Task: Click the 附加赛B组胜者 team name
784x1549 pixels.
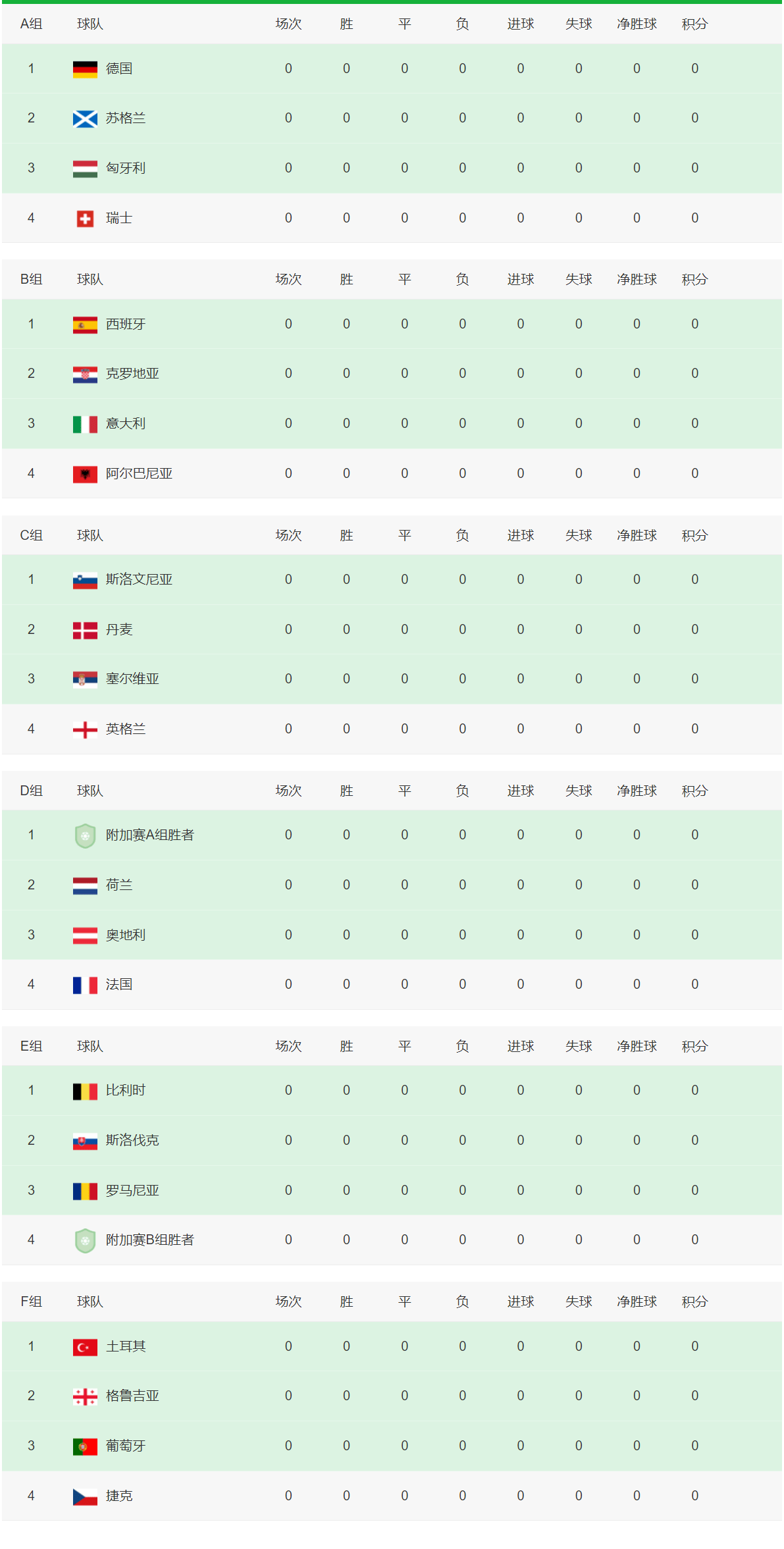Action: [x=150, y=1240]
